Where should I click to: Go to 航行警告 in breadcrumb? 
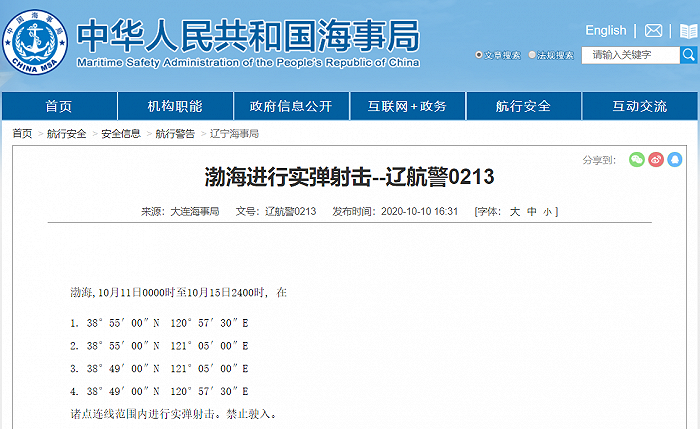click(175, 133)
